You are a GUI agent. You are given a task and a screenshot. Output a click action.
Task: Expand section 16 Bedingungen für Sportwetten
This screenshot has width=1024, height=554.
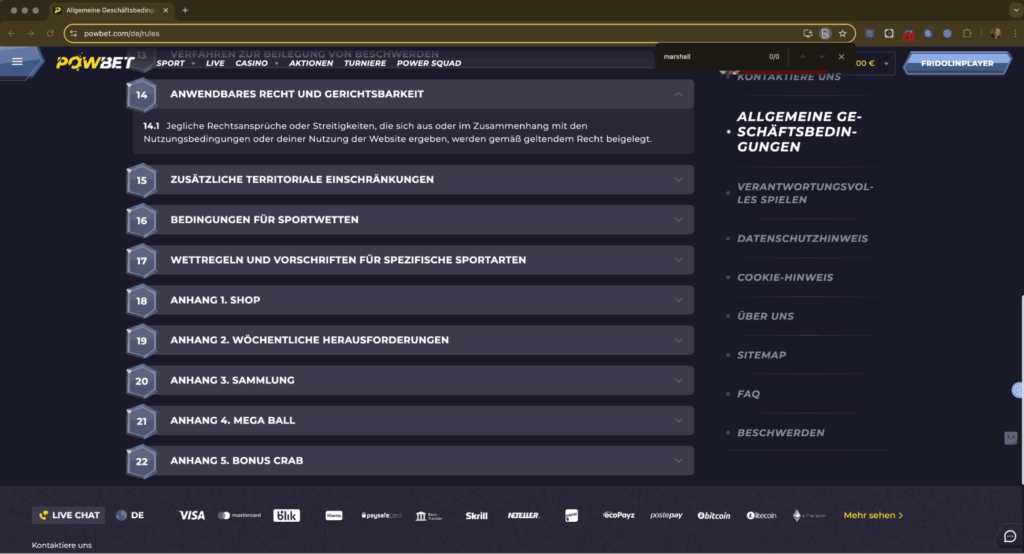tap(678, 220)
